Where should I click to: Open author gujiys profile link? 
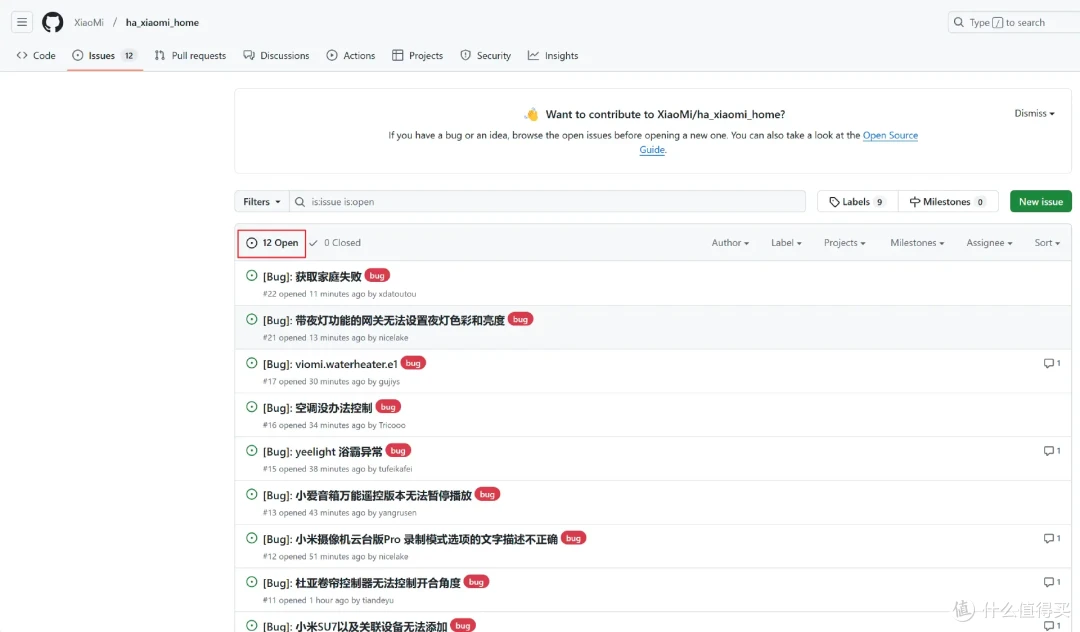pos(389,381)
